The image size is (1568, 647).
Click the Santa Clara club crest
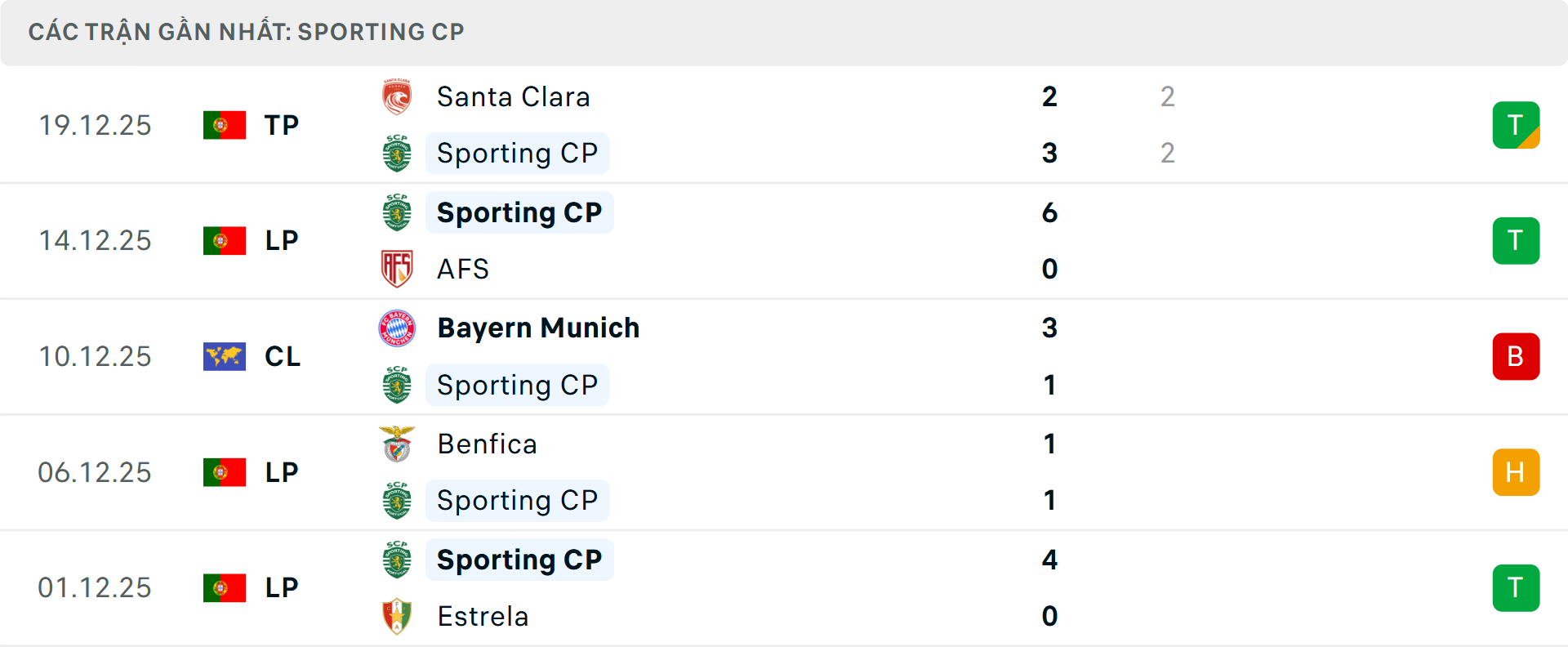click(x=397, y=97)
